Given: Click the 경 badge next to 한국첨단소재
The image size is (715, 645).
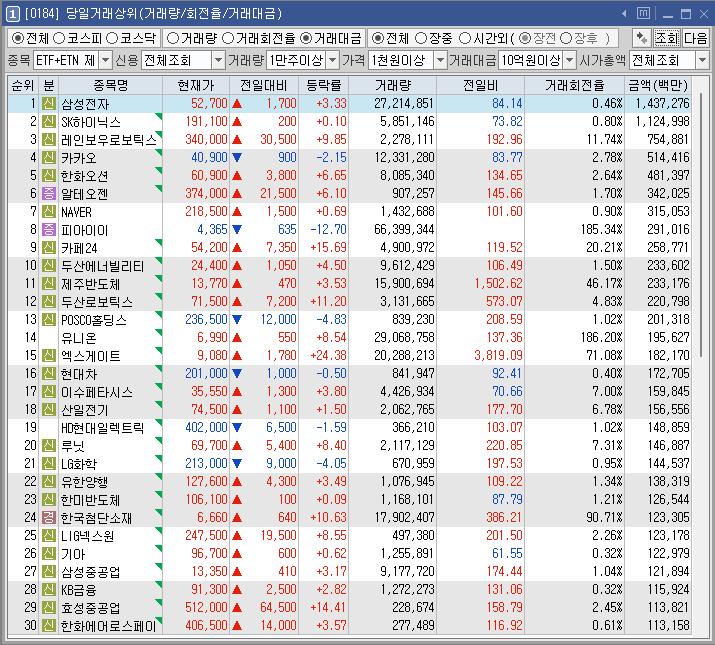Looking at the screenshot, I should pyautogui.click(x=49, y=517).
